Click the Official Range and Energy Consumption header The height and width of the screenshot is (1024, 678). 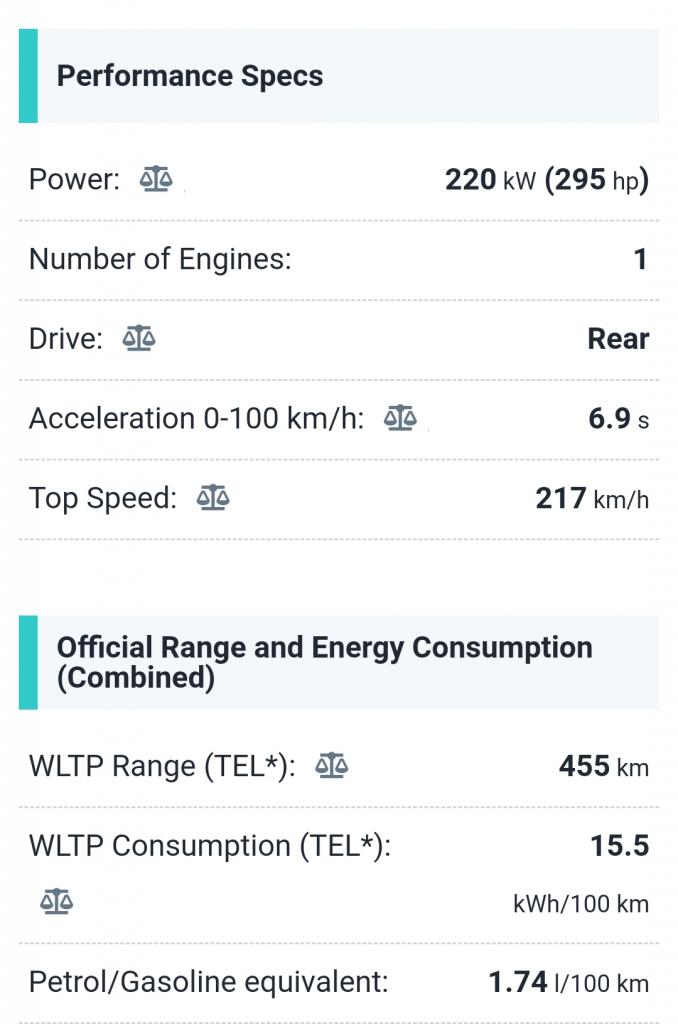[324, 662]
